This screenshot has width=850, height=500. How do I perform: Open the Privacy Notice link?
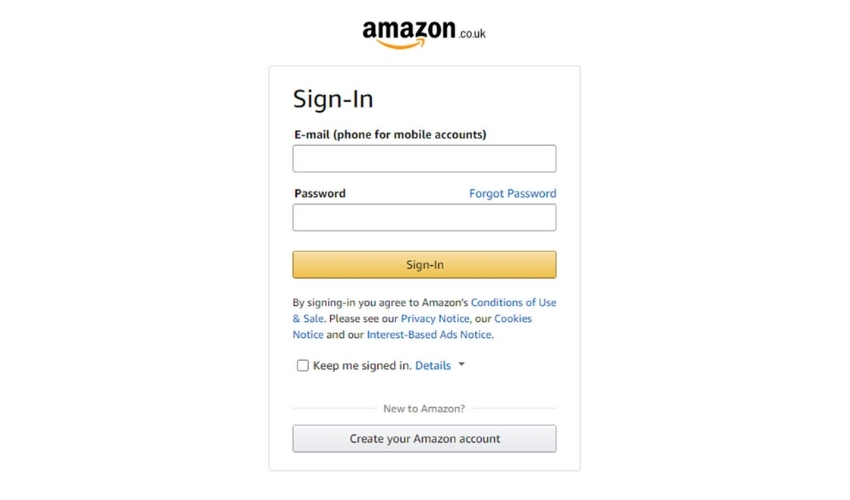tap(435, 319)
